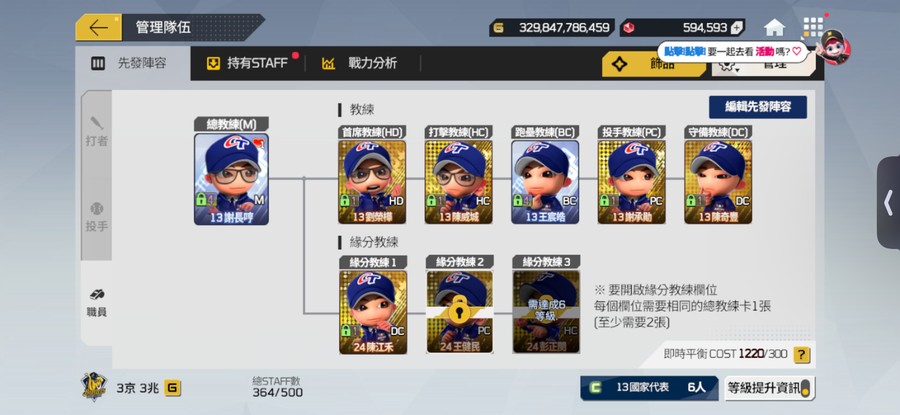
Task: Toggle the lock on 首席教練 劉榮樺 card
Action: point(346,200)
